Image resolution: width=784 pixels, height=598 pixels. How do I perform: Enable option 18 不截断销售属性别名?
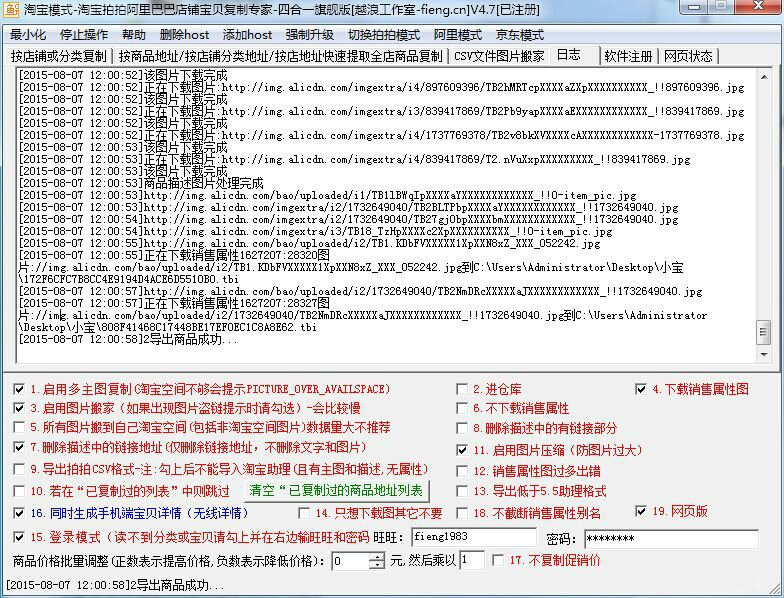pos(462,513)
